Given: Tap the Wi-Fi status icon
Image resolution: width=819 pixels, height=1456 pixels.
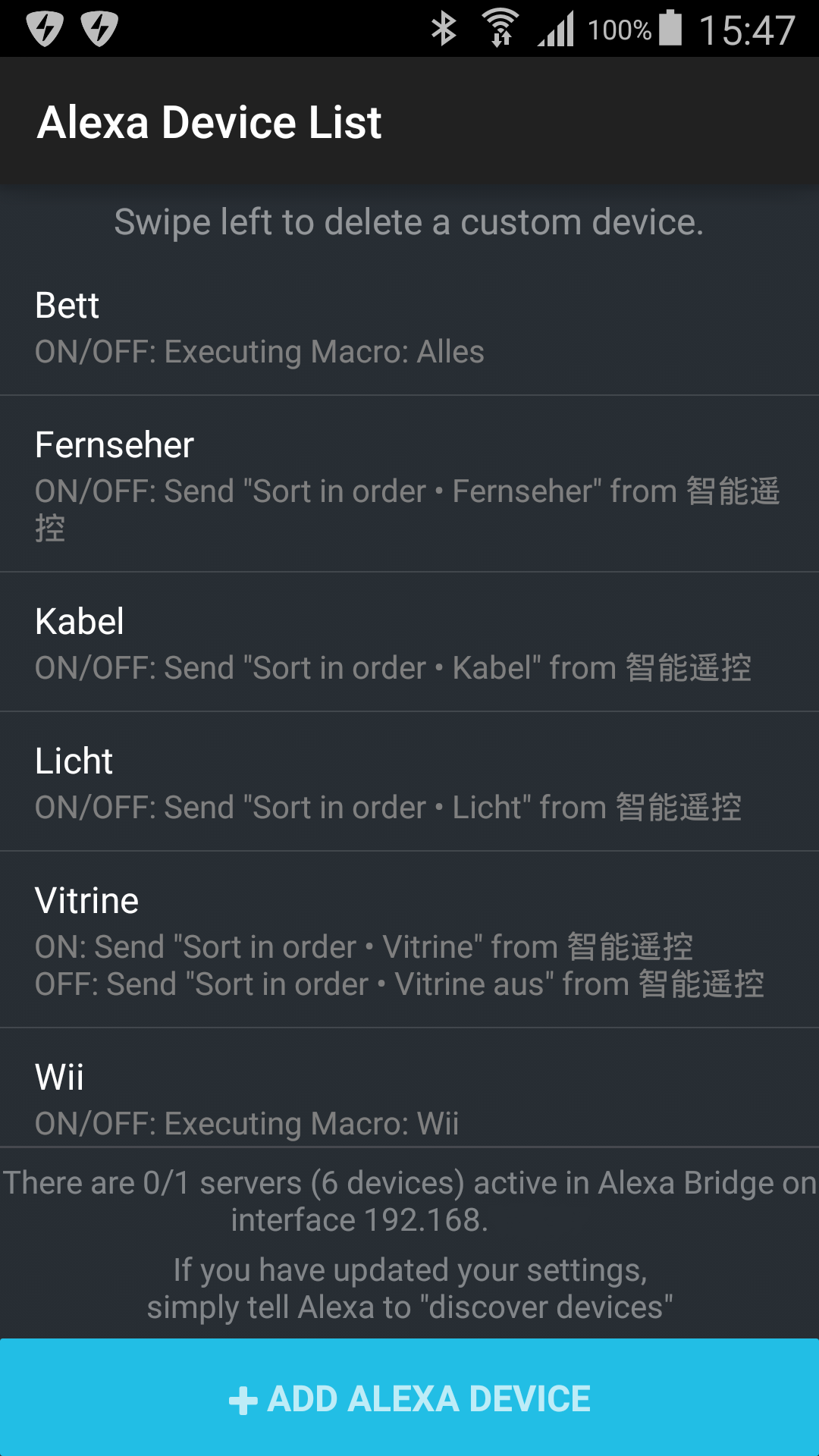Looking at the screenshot, I should click(x=500, y=29).
